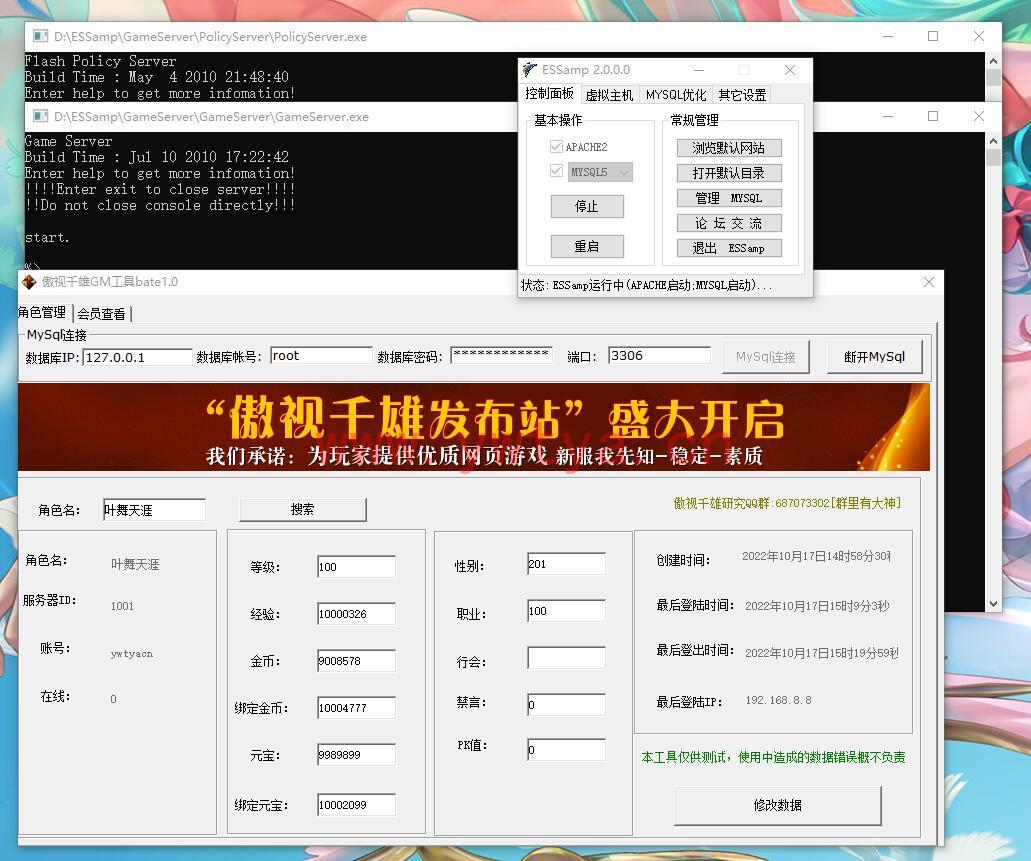Click the 停止 button in ESSamp
Screen dimensions: 1031x861
[587, 207]
